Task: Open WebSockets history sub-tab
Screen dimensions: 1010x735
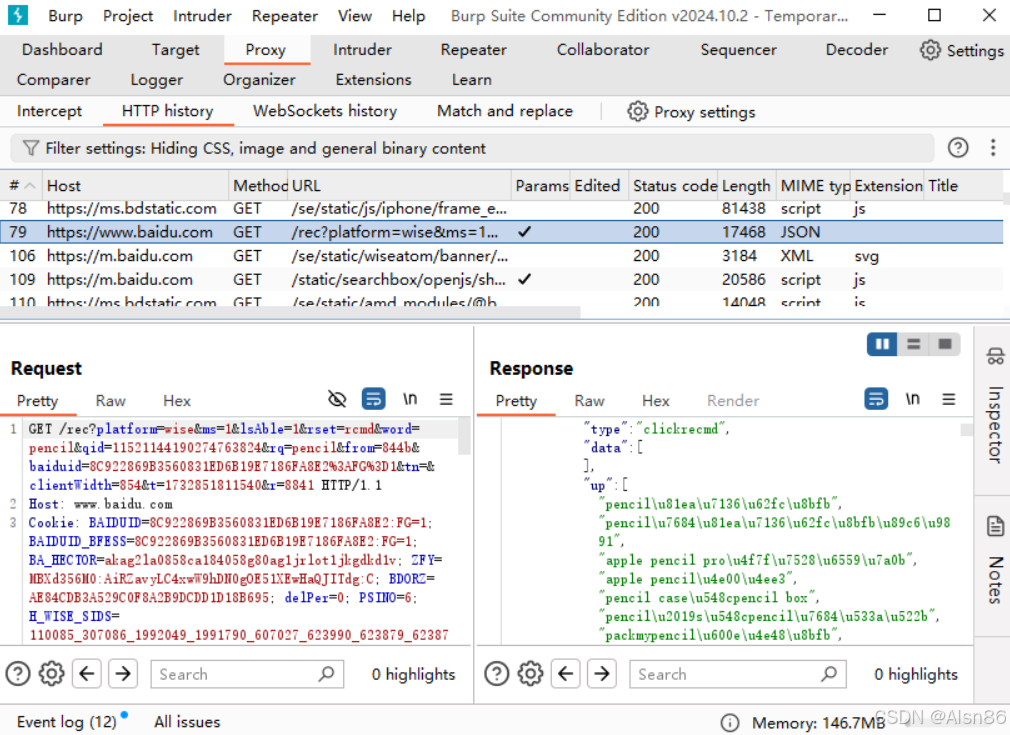Action: 325,111
